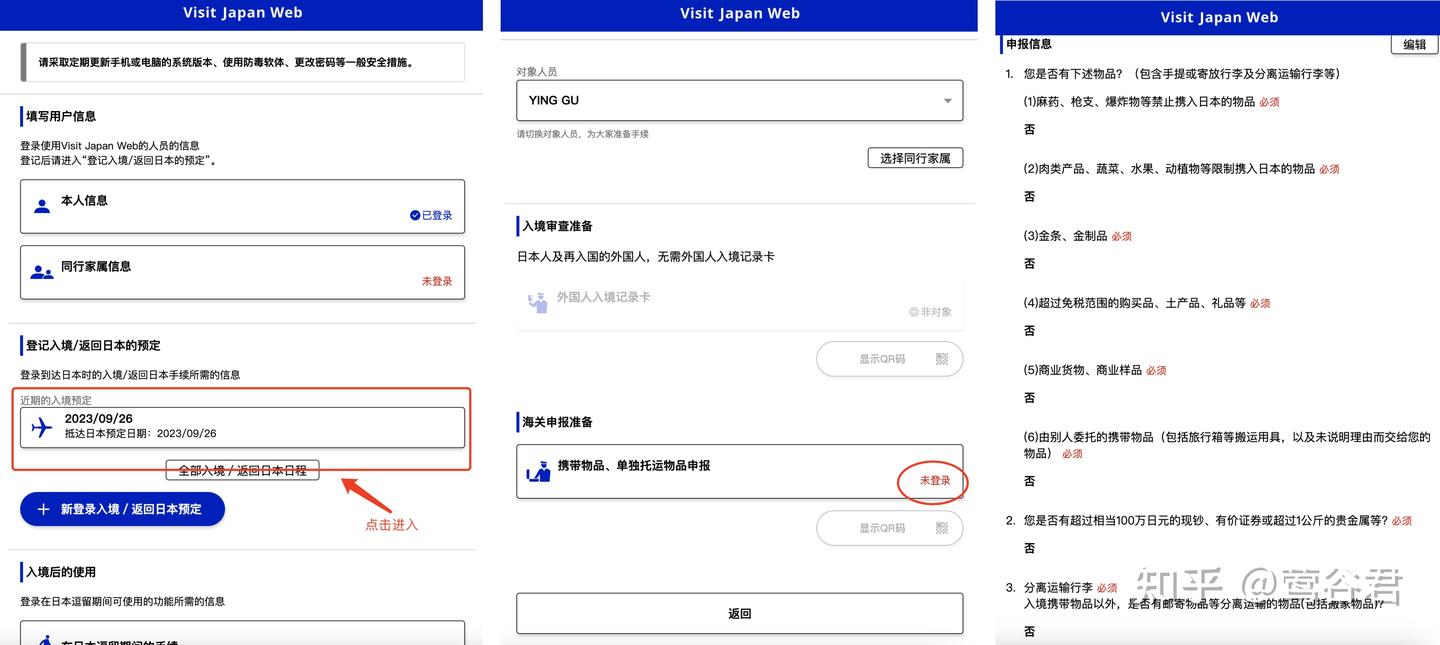Click the 登记入境/返回日本的预定 heading
Image resolution: width=1440 pixels, height=645 pixels.
(x=93, y=345)
